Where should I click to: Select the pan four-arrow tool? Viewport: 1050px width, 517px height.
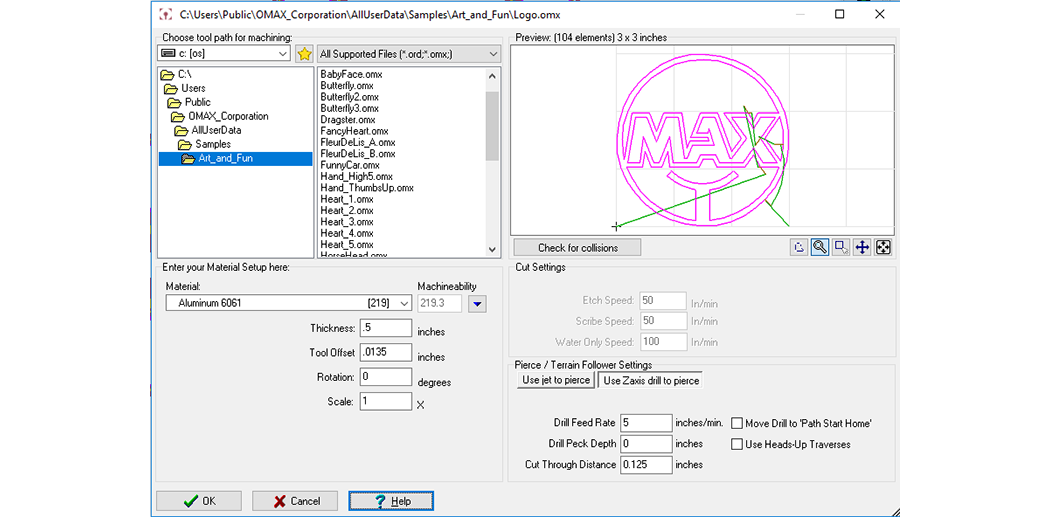tap(862, 247)
